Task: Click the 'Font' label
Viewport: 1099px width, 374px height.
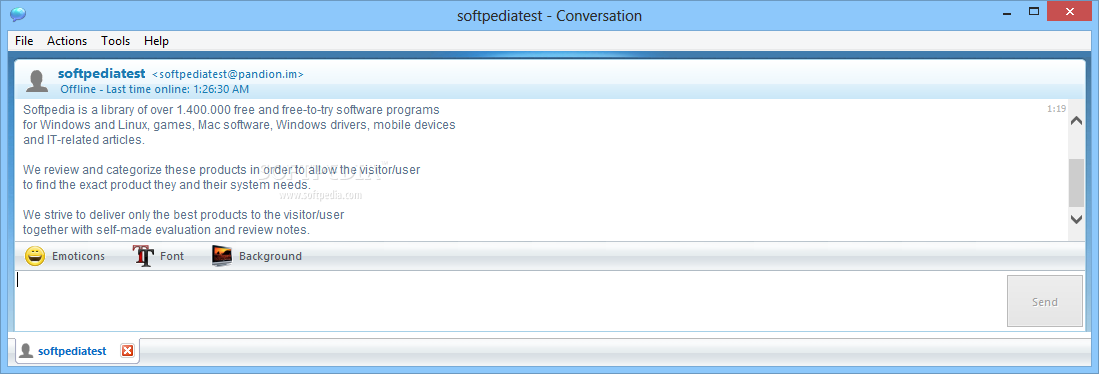Action: coord(172,256)
